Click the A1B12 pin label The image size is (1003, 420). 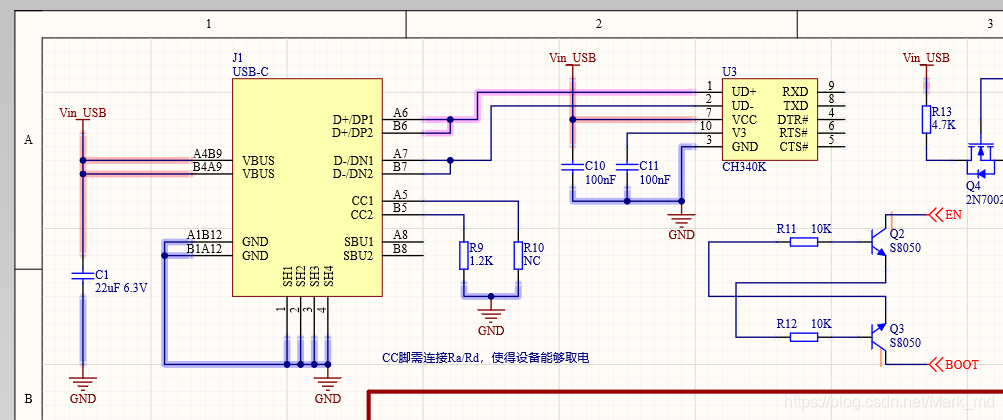pos(205,235)
